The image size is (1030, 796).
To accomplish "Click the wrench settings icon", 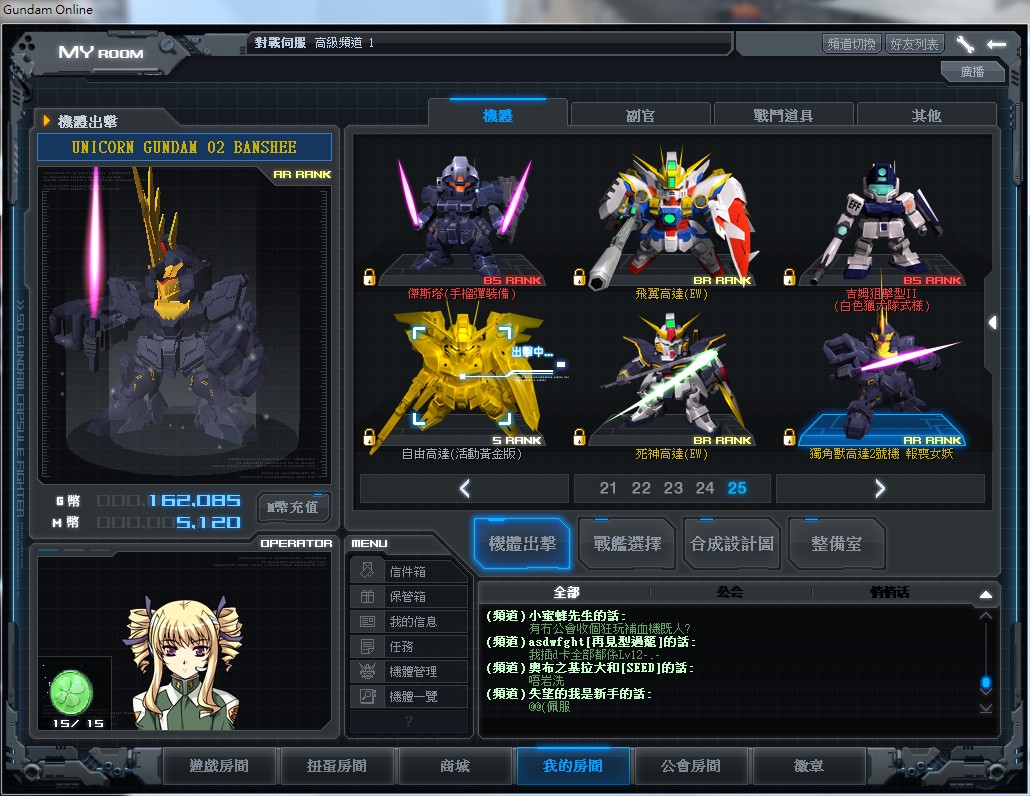I will [x=964, y=44].
